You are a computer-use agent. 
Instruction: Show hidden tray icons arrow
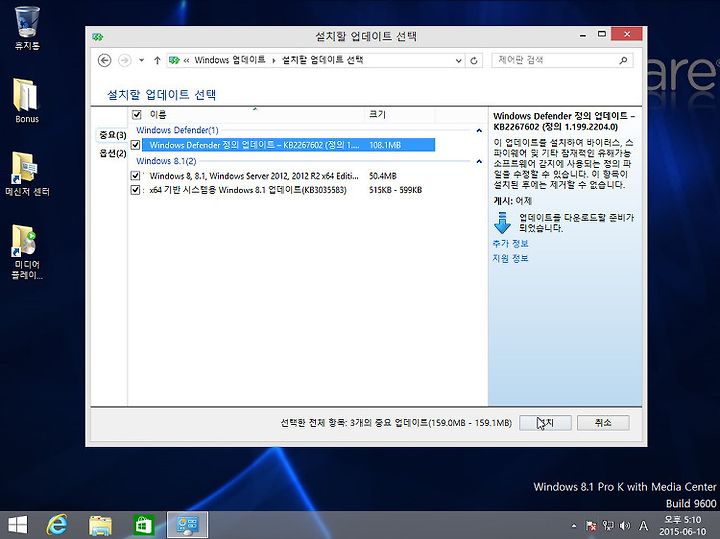[574, 526]
